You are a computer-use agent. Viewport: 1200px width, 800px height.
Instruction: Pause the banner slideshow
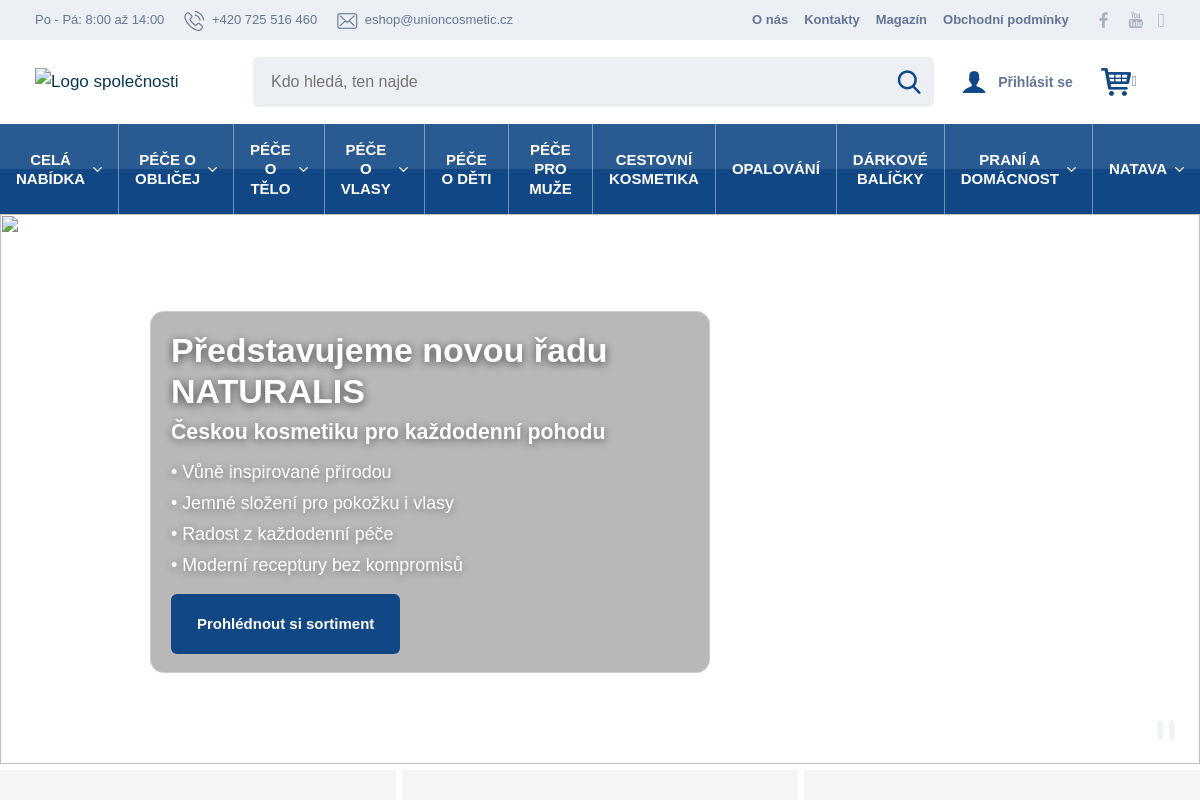coord(1165,730)
